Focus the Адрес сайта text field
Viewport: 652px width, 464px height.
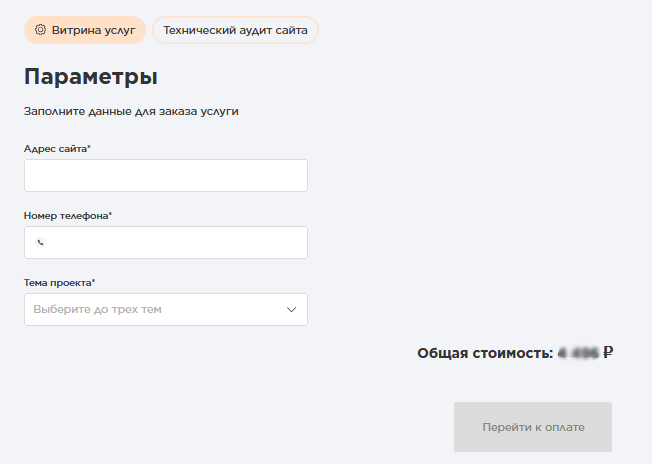(x=165, y=176)
